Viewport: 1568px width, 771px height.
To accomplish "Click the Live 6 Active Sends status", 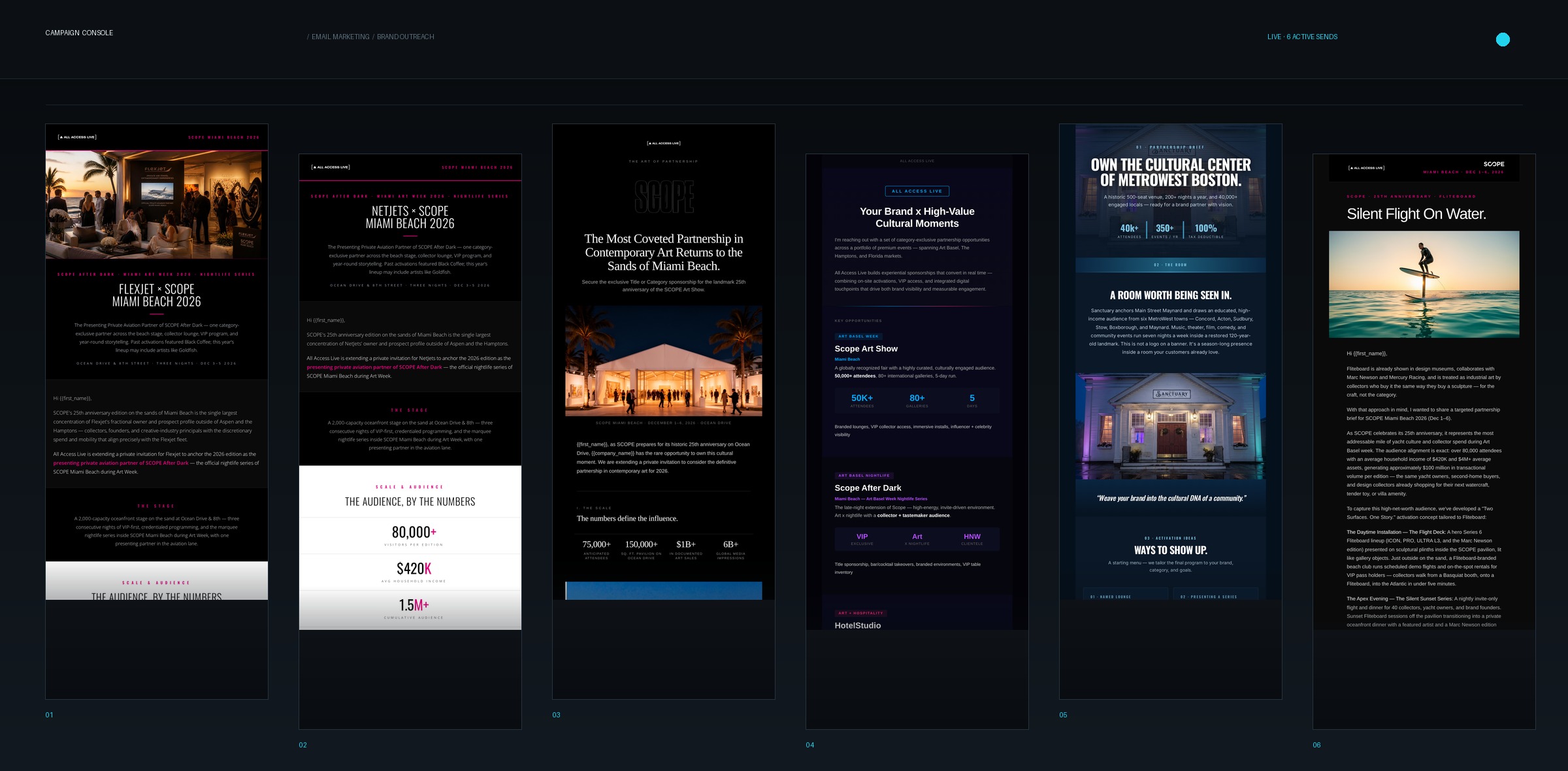I will point(1302,37).
